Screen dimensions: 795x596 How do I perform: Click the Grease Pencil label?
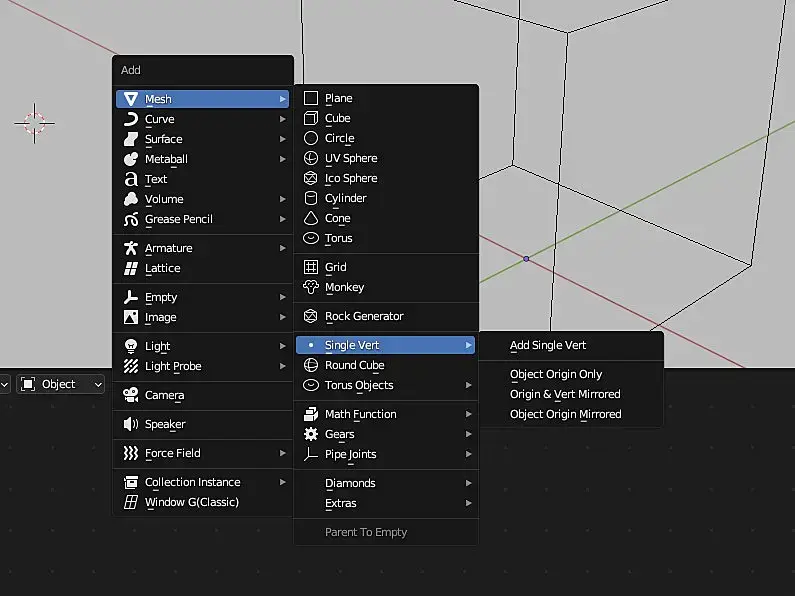[179, 219]
